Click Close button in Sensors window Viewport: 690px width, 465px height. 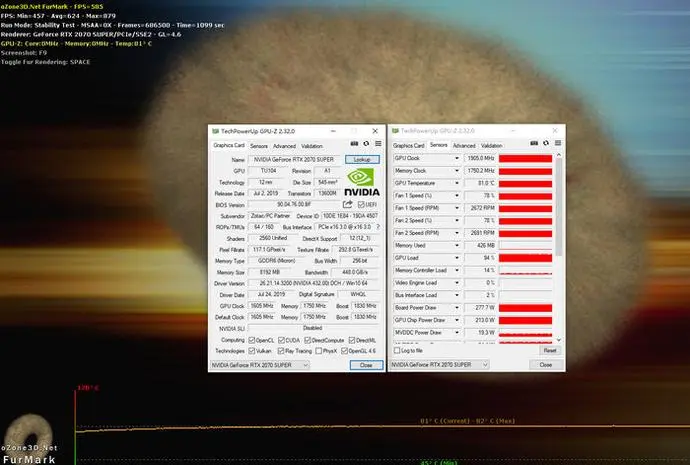click(x=546, y=365)
